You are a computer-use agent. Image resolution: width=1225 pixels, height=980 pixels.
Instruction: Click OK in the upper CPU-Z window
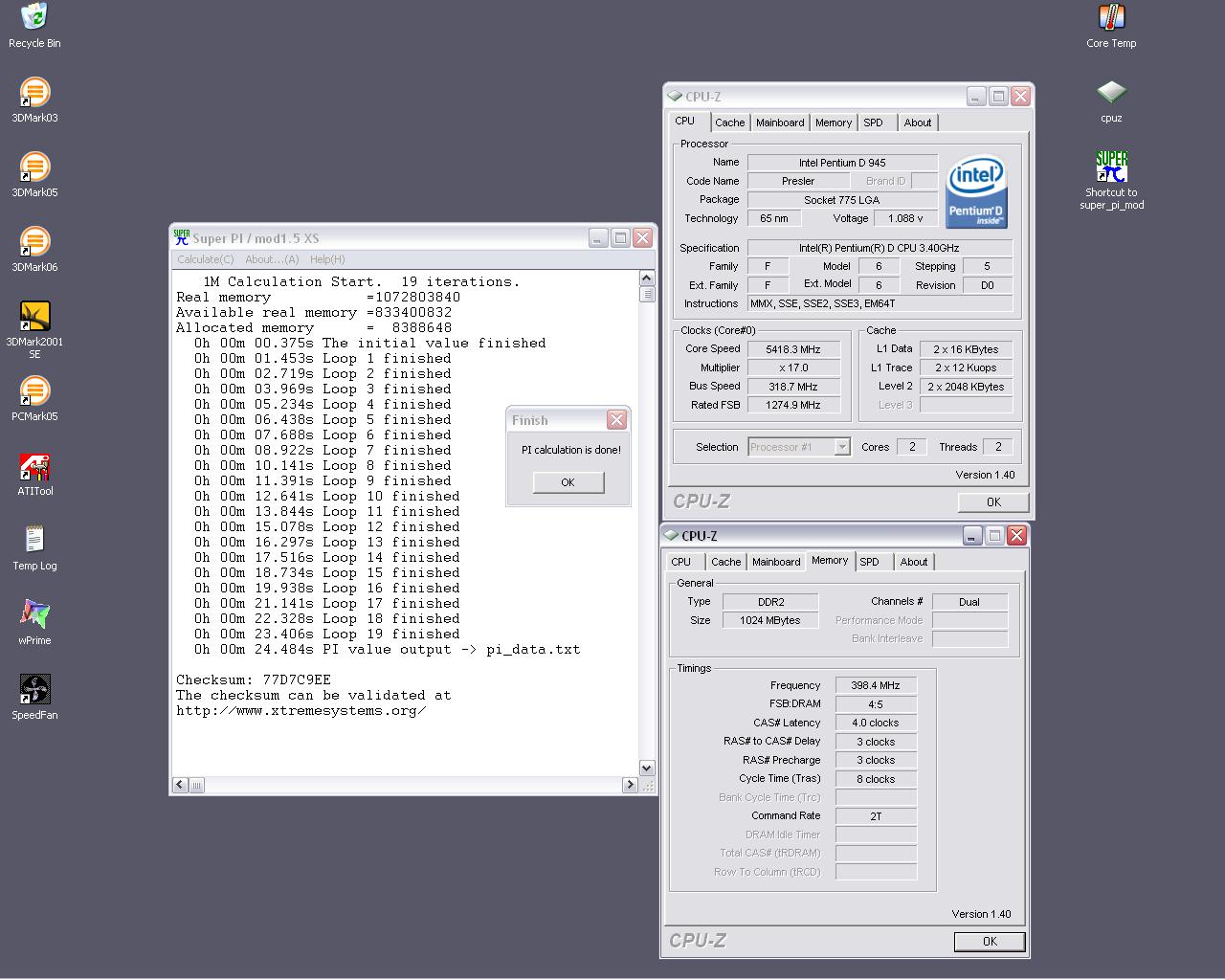pyautogui.click(x=993, y=501)
